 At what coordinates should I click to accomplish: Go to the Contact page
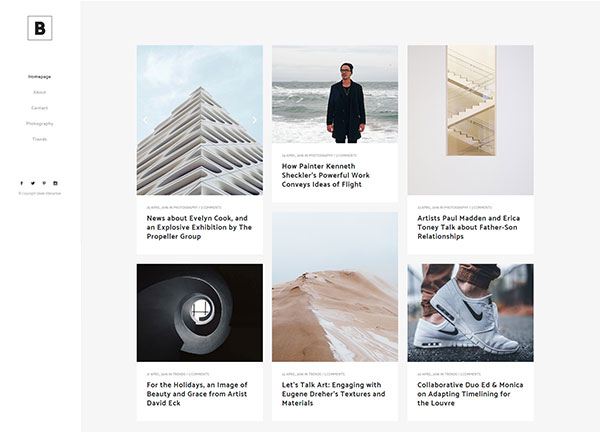39,108
